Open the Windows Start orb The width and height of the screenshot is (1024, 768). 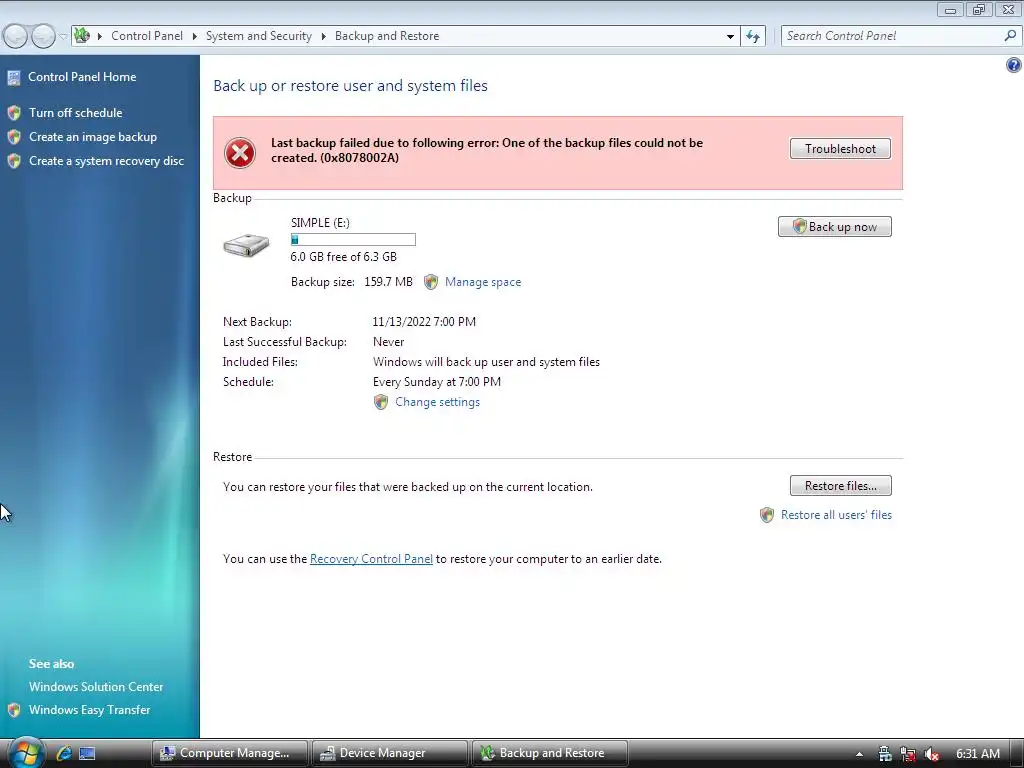click(x=26, y=753)
